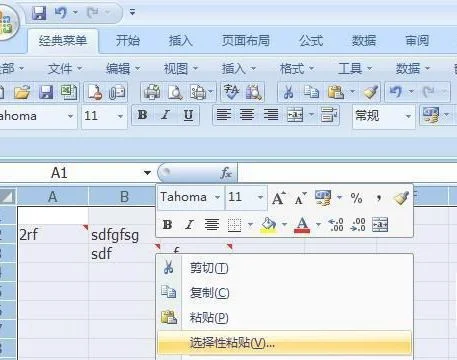457x360 pixels.
Task: Click the Excel export icon beside Save
Action: click(69, 92)
